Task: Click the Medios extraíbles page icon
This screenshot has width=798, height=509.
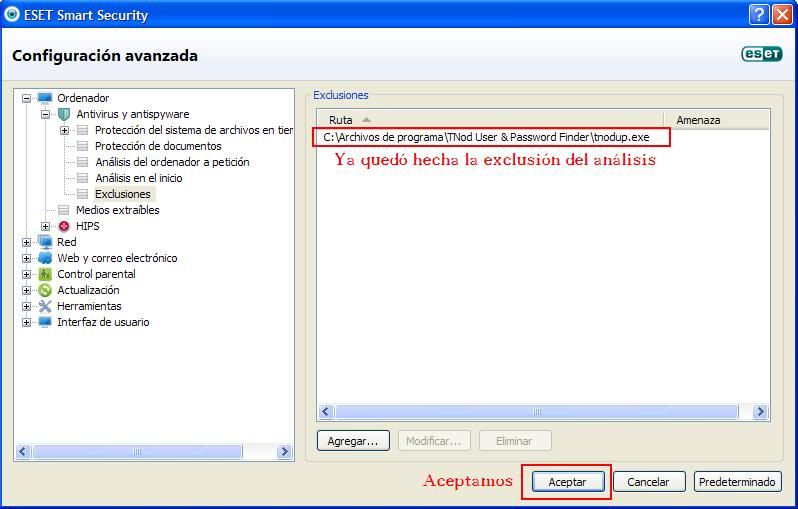Action: point(64,210)
